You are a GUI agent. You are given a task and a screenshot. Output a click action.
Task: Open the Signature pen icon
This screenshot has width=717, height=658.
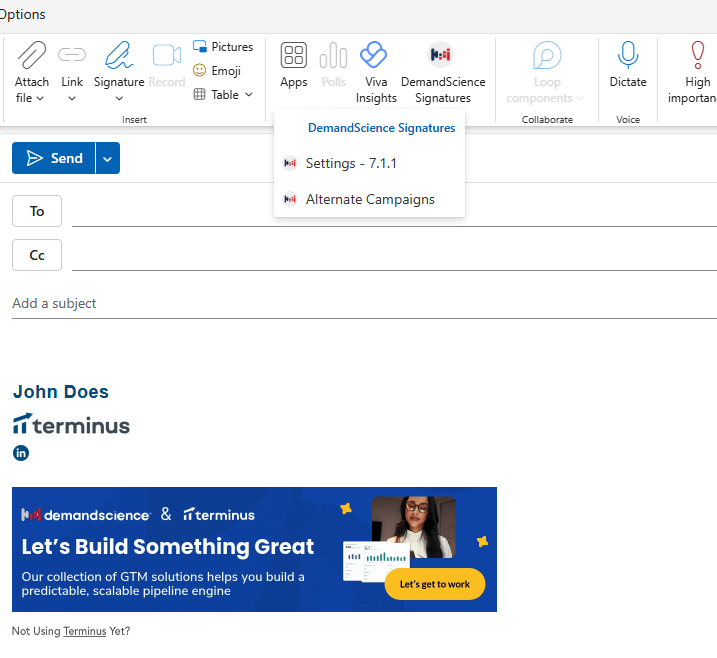(119, 54)
